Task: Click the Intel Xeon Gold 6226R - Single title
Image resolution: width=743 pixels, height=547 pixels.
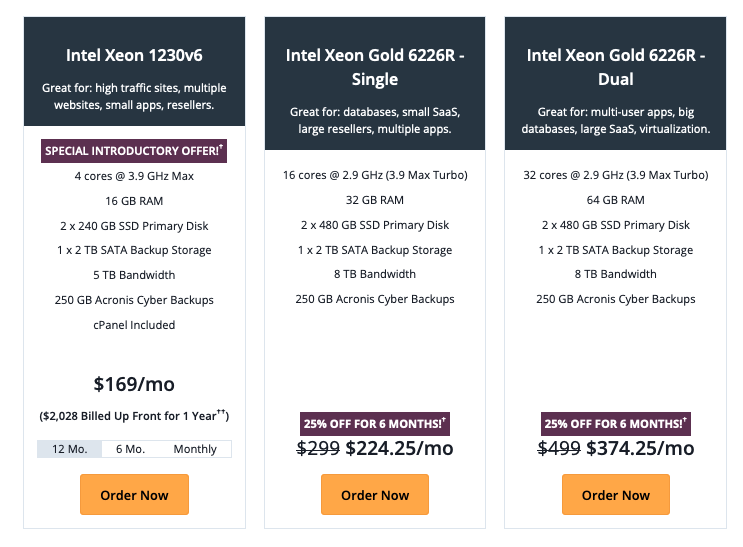Action: click(375, 67)
